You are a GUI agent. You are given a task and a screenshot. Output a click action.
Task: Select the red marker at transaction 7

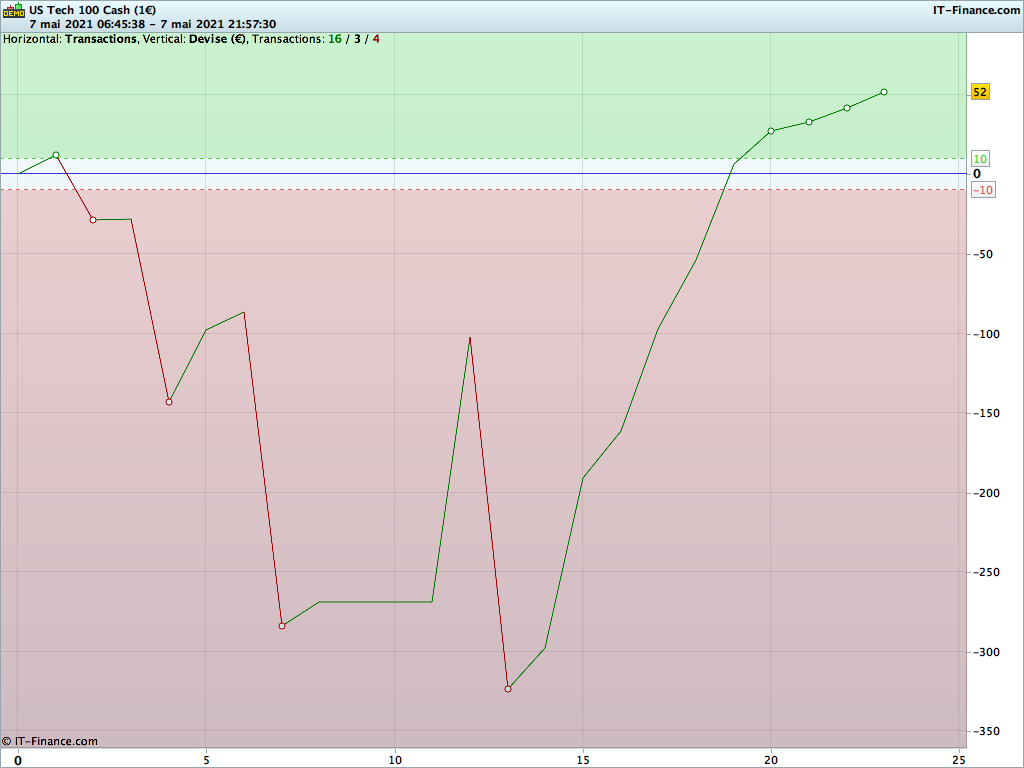tap(282, 626)
